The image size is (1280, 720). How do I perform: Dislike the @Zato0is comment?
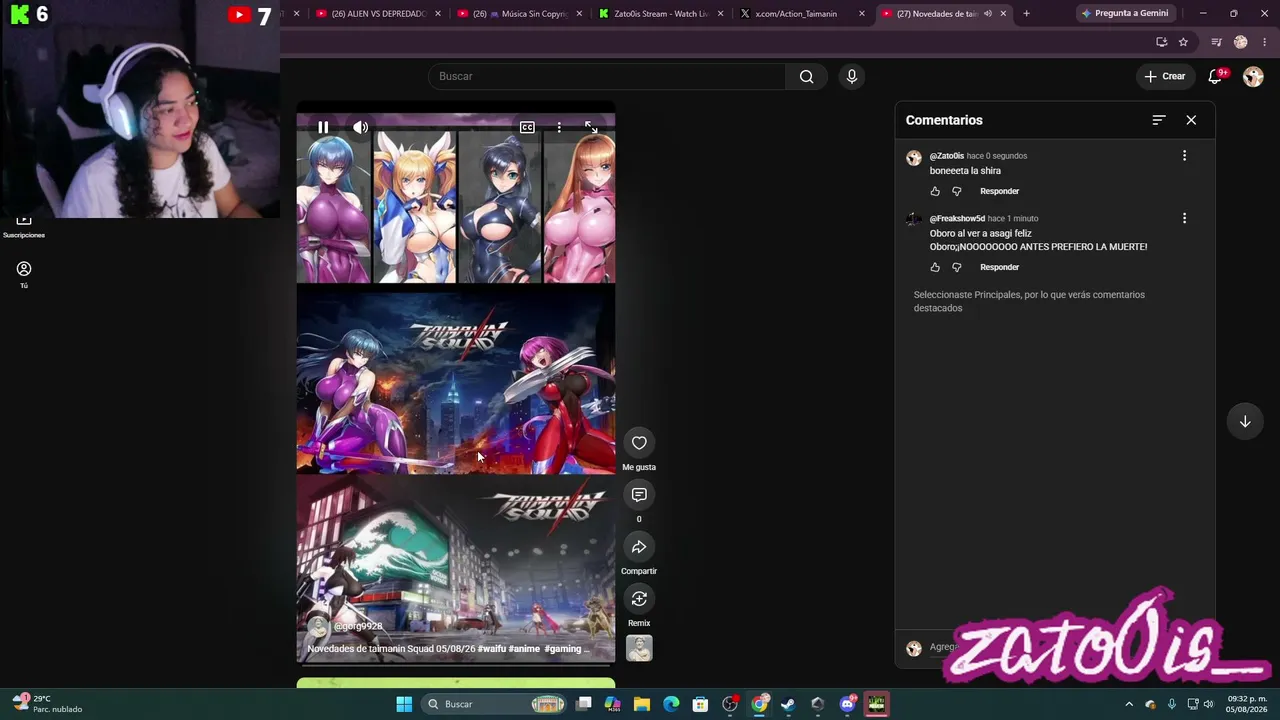[957, 191]
